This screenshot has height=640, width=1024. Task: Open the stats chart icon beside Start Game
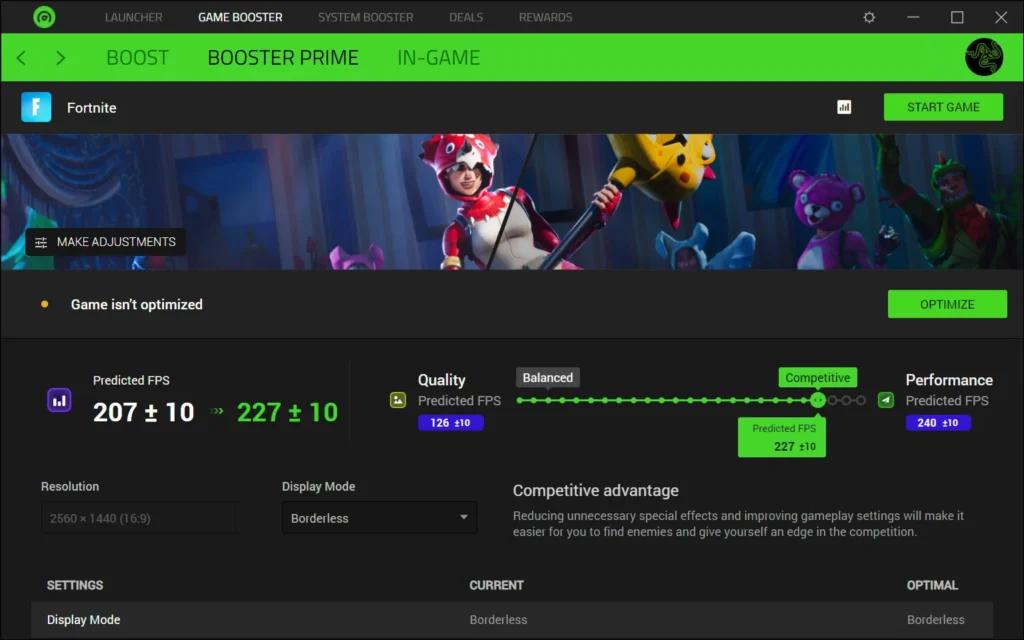[x=844, y=107]
